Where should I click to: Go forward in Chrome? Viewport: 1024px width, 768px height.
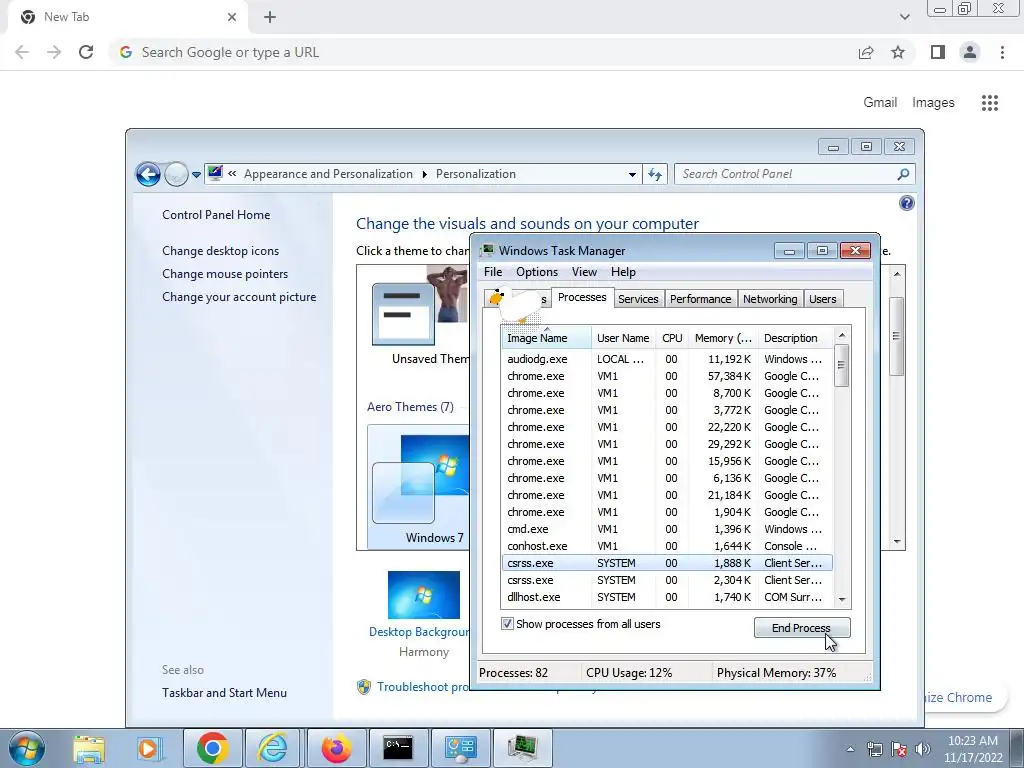54,52
